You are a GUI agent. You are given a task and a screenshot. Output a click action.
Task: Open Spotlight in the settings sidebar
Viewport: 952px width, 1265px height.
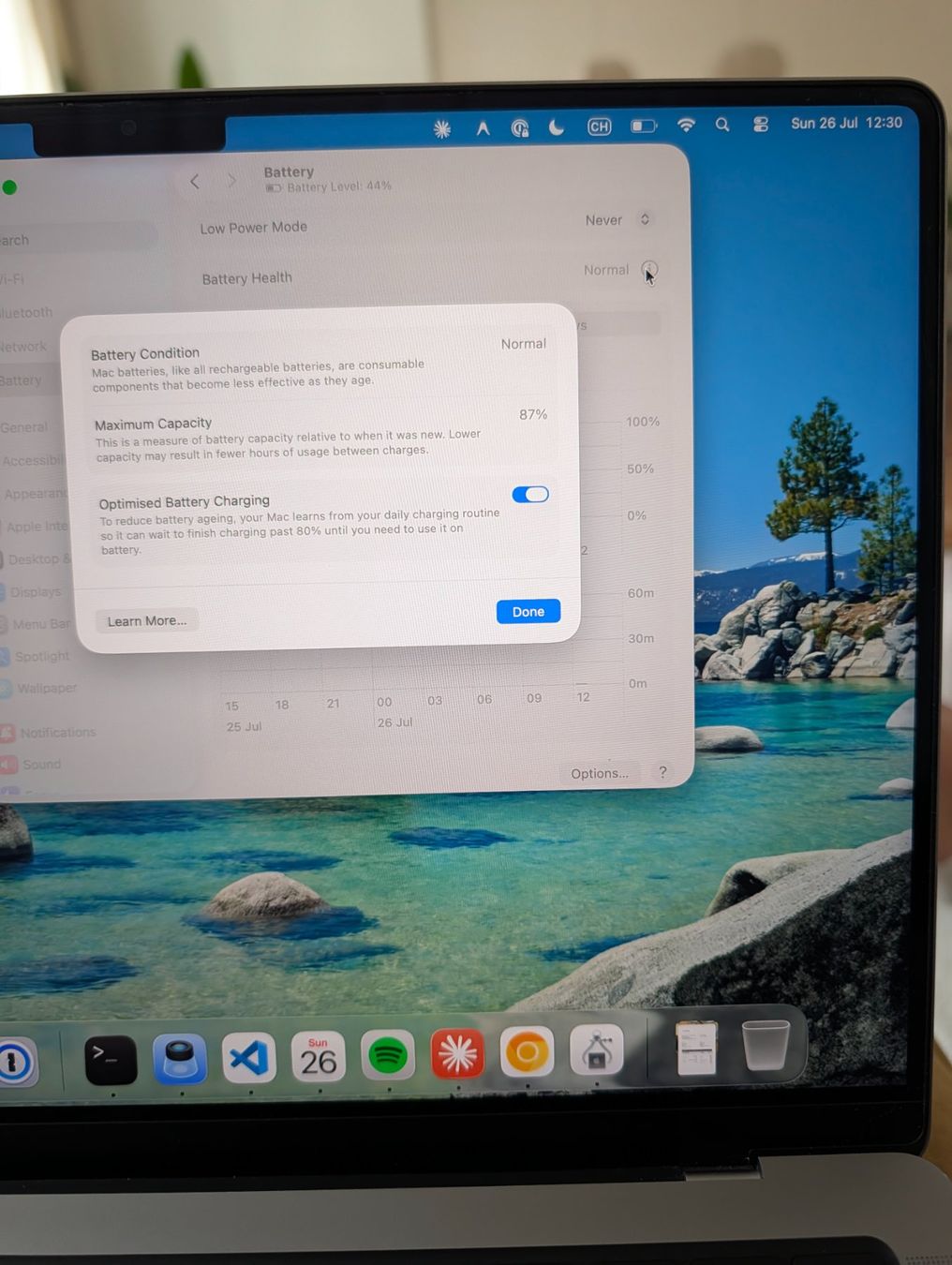coord(36,656)
